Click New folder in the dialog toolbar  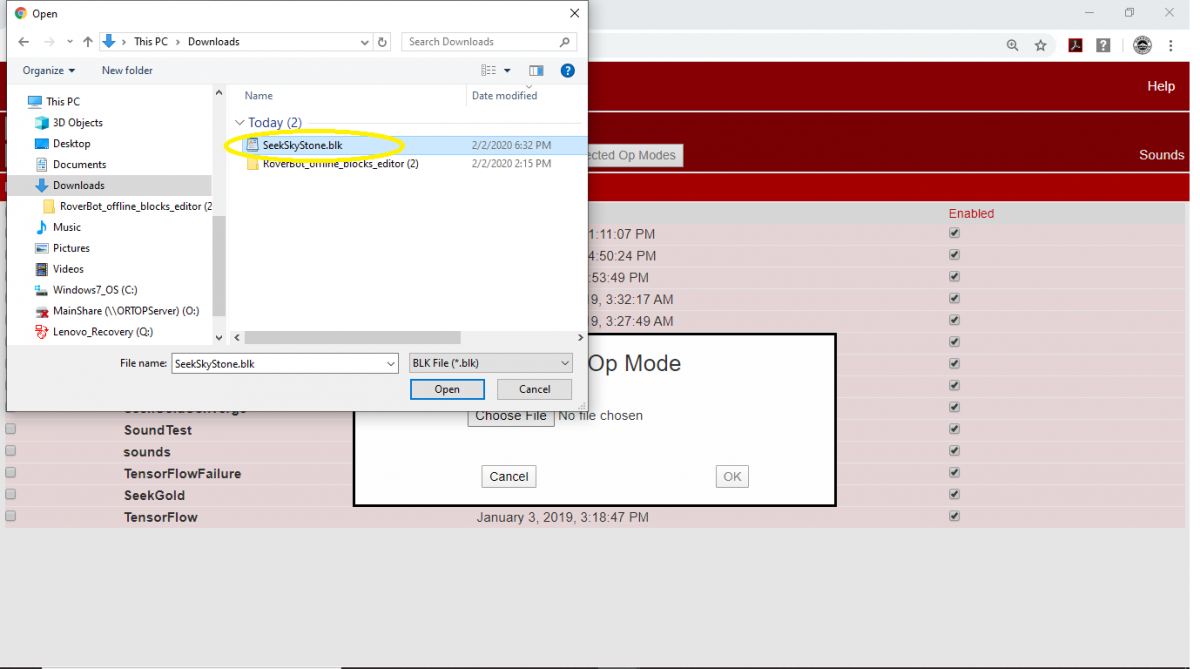pyautogui.click(x=127, y=70)
